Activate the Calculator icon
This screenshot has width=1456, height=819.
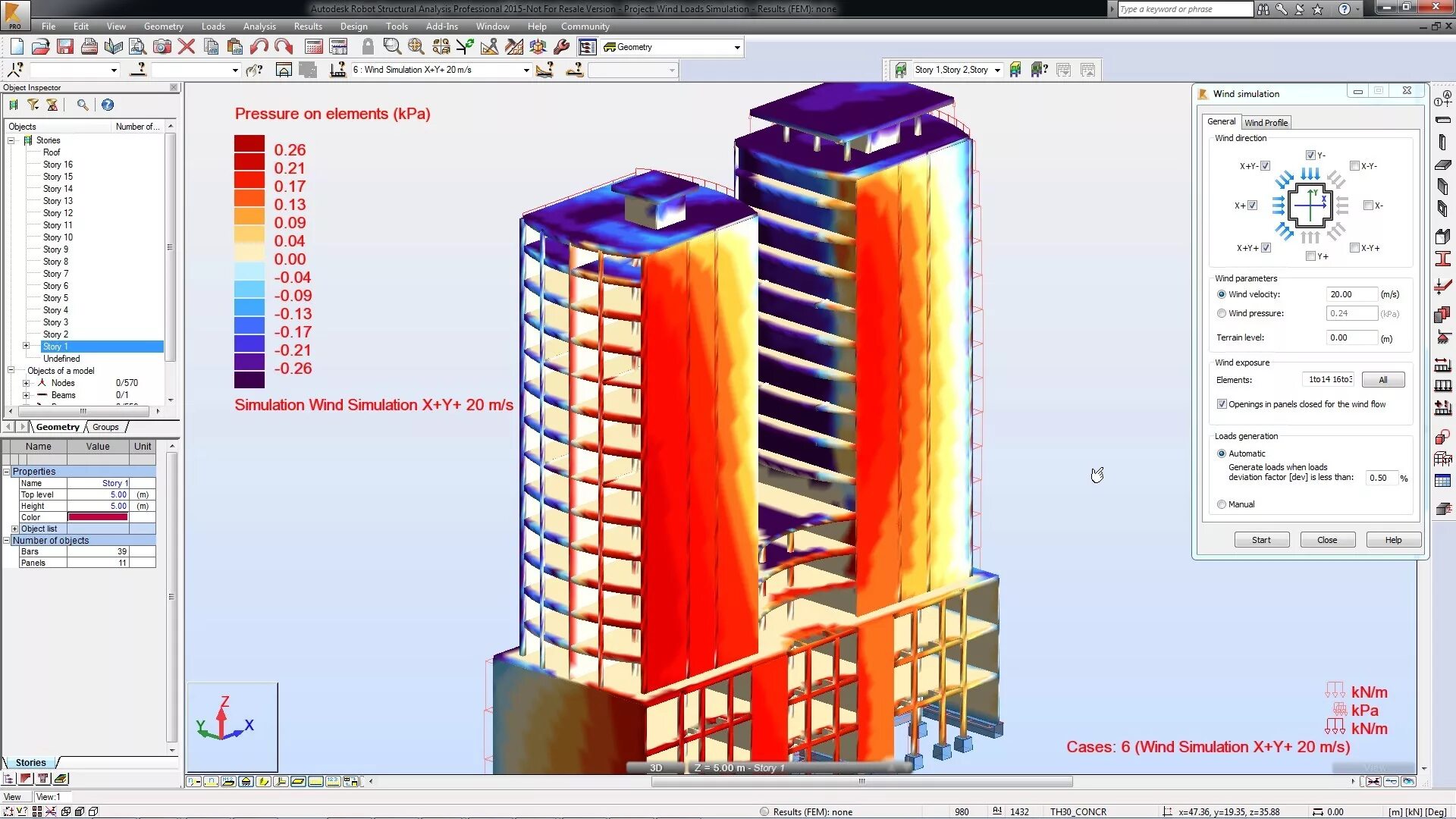pyautogui.click(x=312, y=46)
